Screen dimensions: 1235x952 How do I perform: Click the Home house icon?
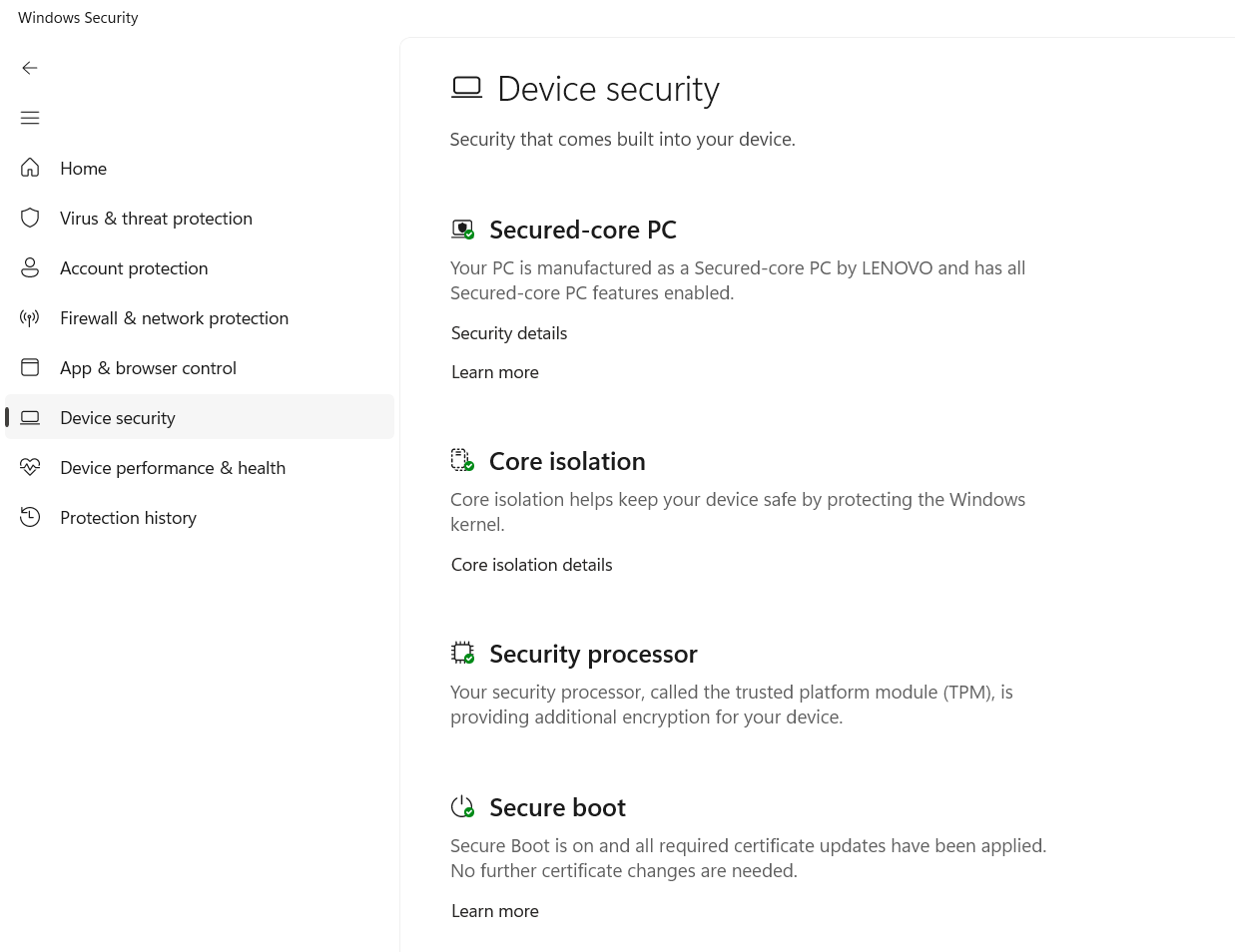(x=30, y=168)
